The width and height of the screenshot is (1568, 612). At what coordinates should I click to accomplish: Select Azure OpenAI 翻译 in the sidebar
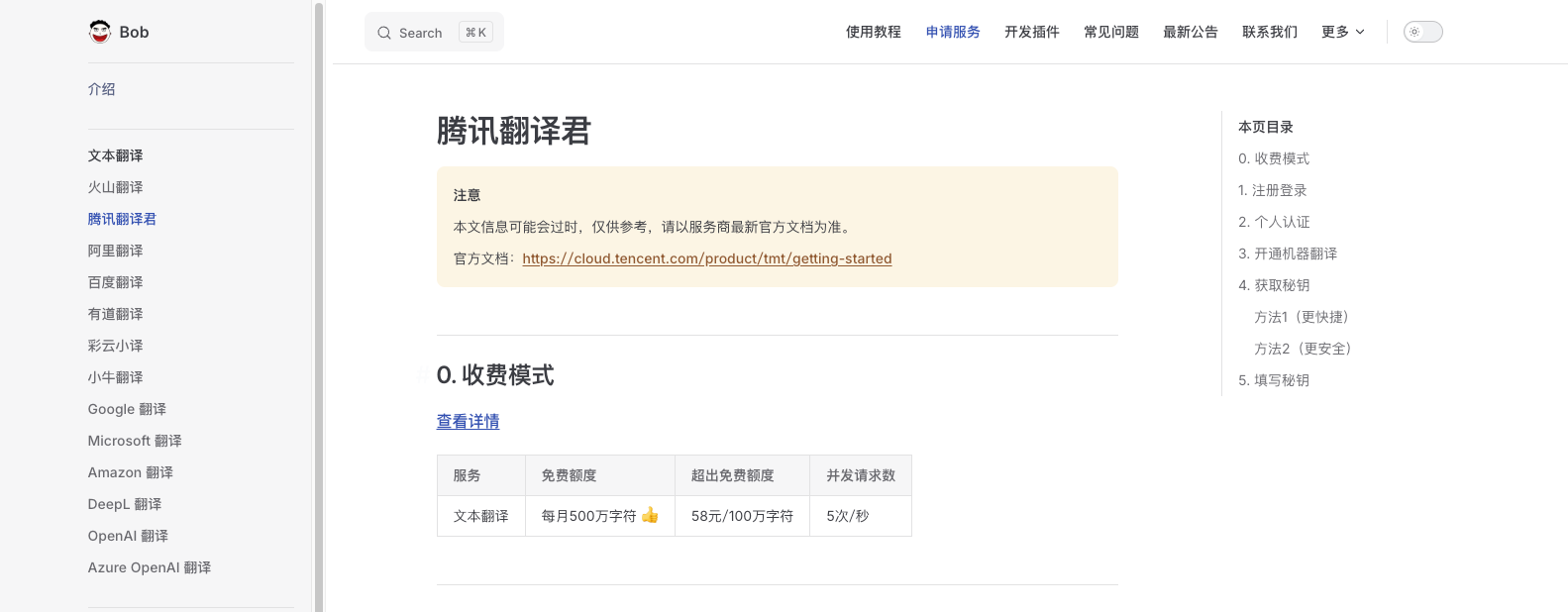tap(150, 567)
